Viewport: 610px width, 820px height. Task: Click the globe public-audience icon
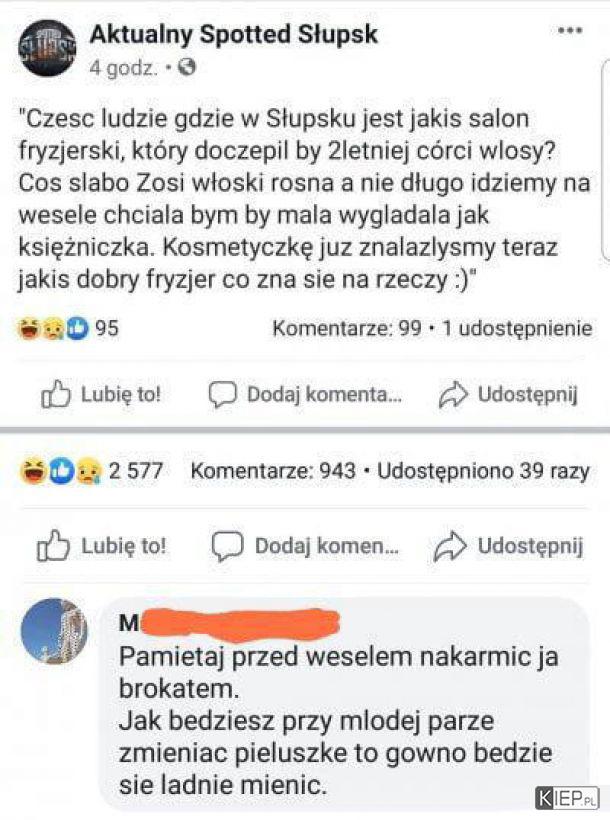coord(187,67)
